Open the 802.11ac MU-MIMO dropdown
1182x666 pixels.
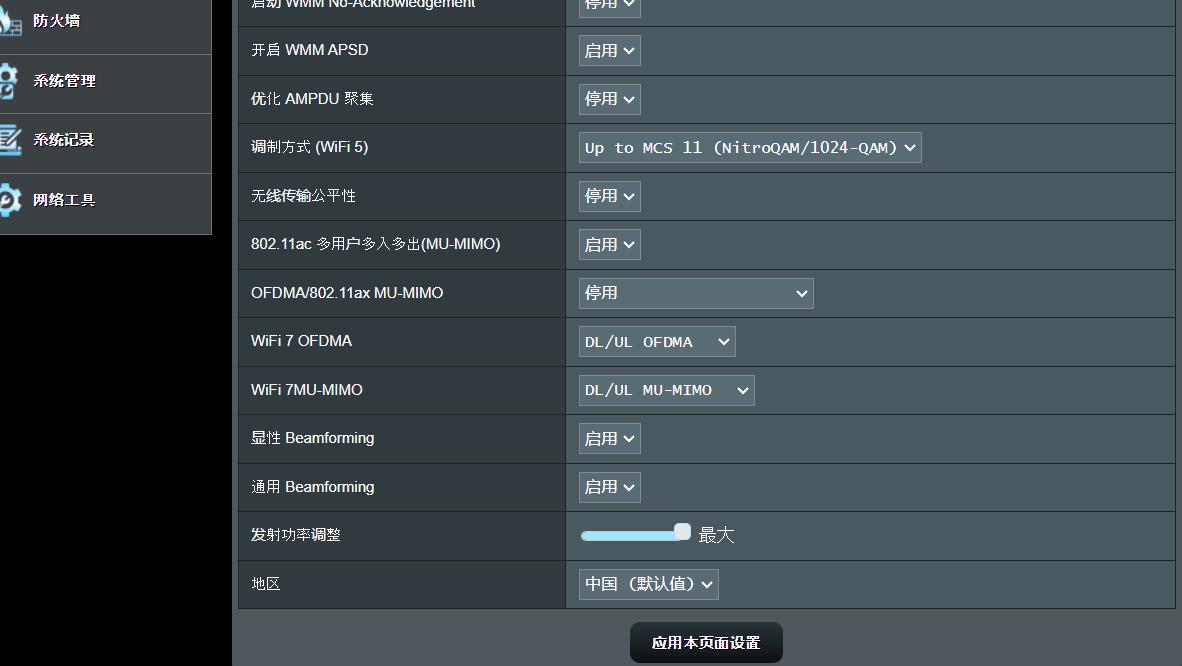[x=608, y=244]
